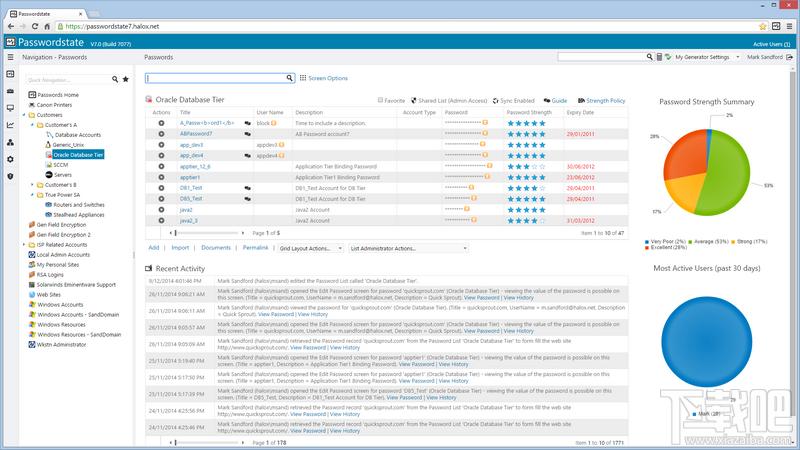Click the Passwordstate browser extension icon
The width and height of the screenshot is (800, 450).
click(x=776, y=26)
